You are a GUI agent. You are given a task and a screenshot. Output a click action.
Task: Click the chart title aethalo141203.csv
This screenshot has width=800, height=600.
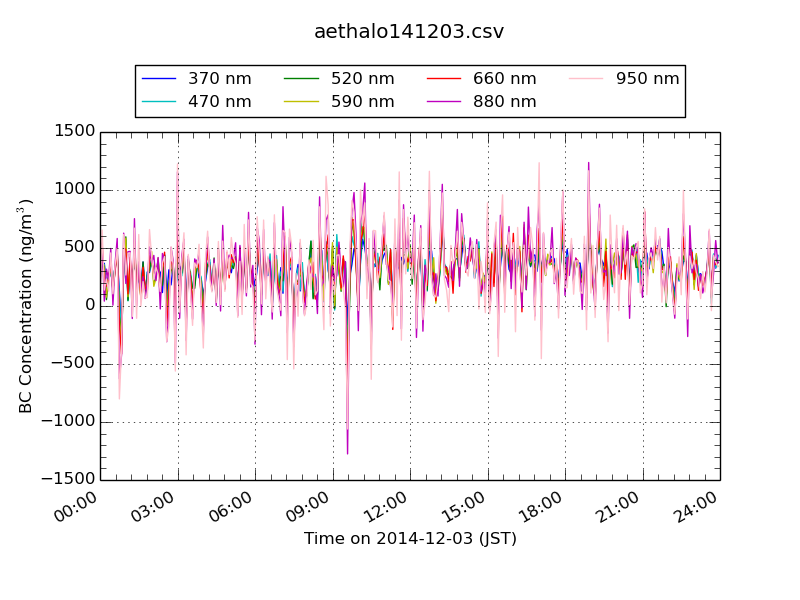point(409,32)
